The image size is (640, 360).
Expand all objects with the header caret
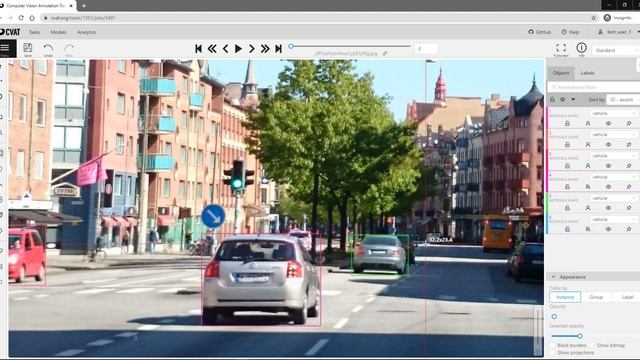pyautogui.click(x=573, y=100)
